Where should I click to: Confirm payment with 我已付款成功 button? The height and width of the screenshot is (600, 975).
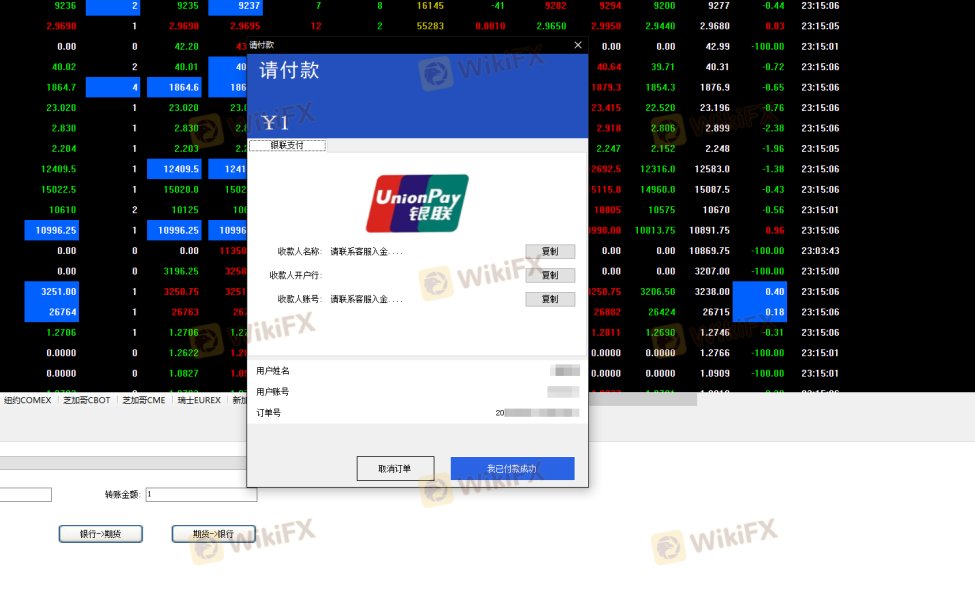(512, 469)
